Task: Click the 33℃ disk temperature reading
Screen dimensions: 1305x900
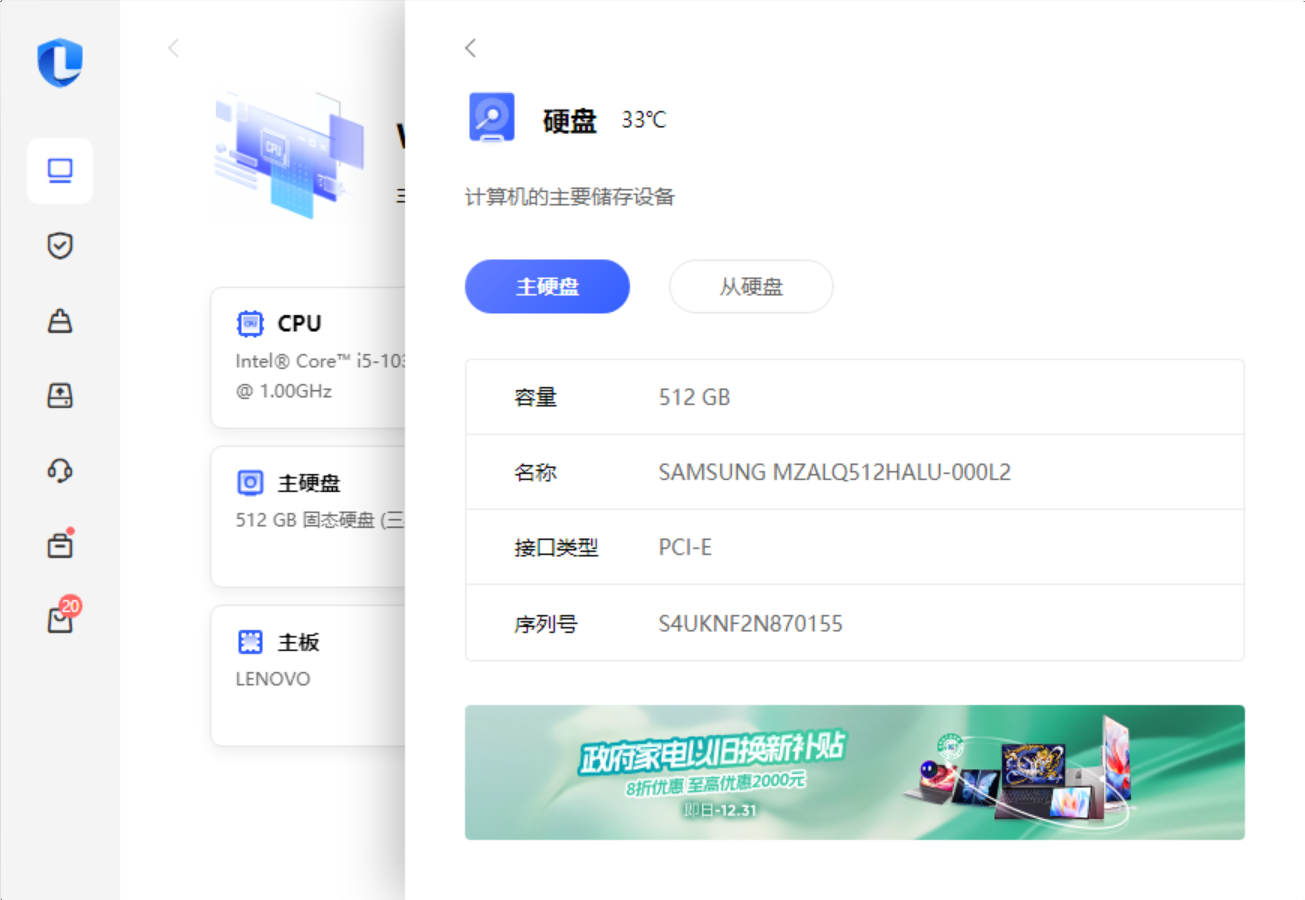Action: 644,120
